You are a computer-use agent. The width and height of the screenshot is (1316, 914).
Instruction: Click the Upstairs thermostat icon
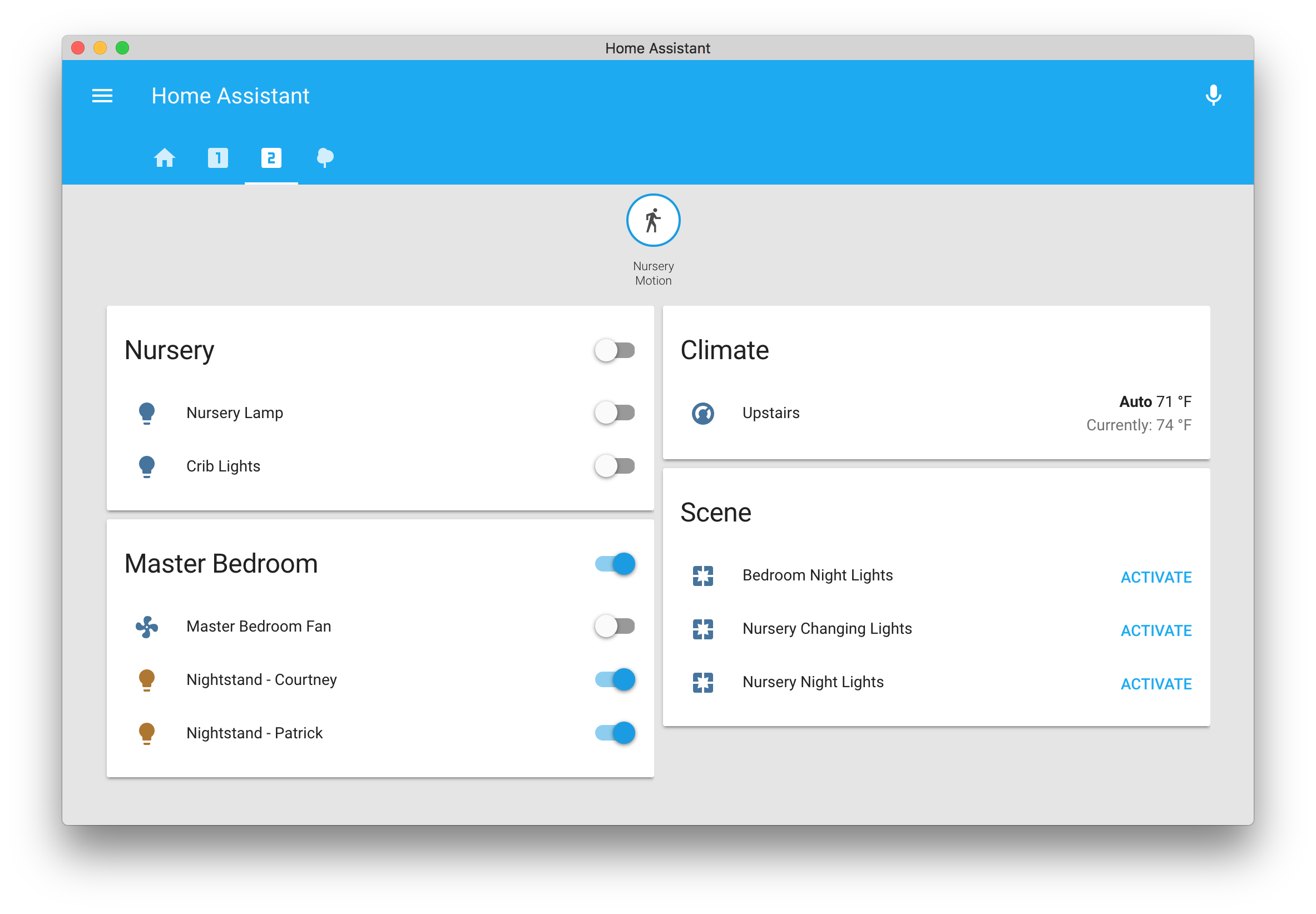pos(702,413)
